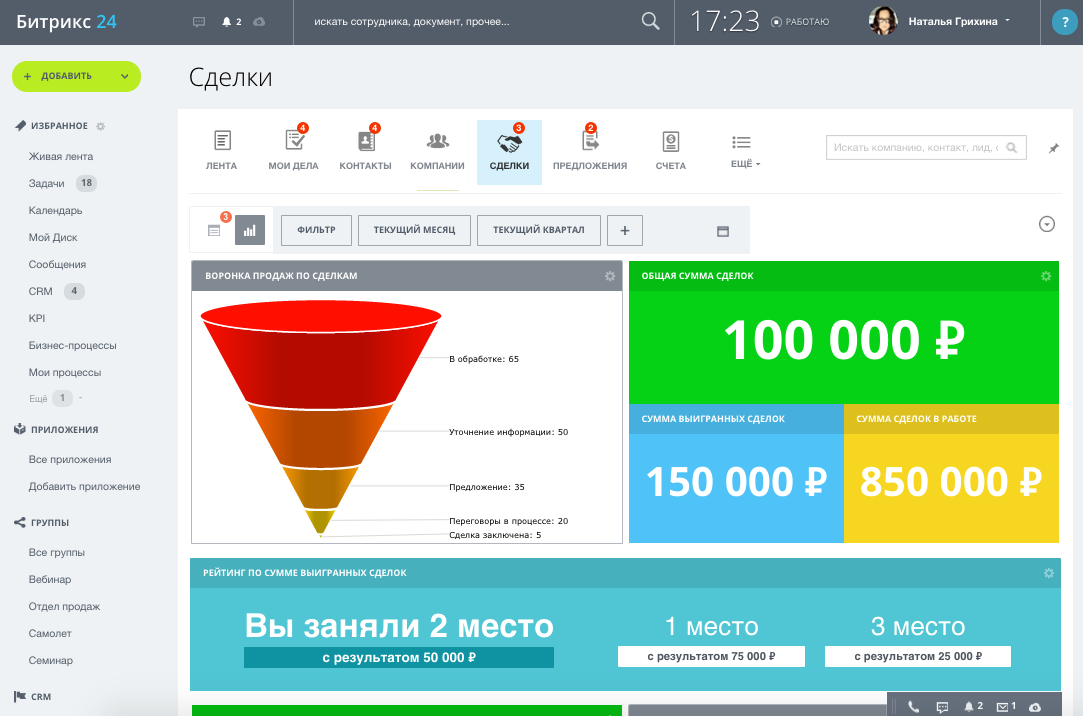Select Календарь in the sidebar menu
The height and width of the screenshot is (716, 1083).
[x=55, y=211]
